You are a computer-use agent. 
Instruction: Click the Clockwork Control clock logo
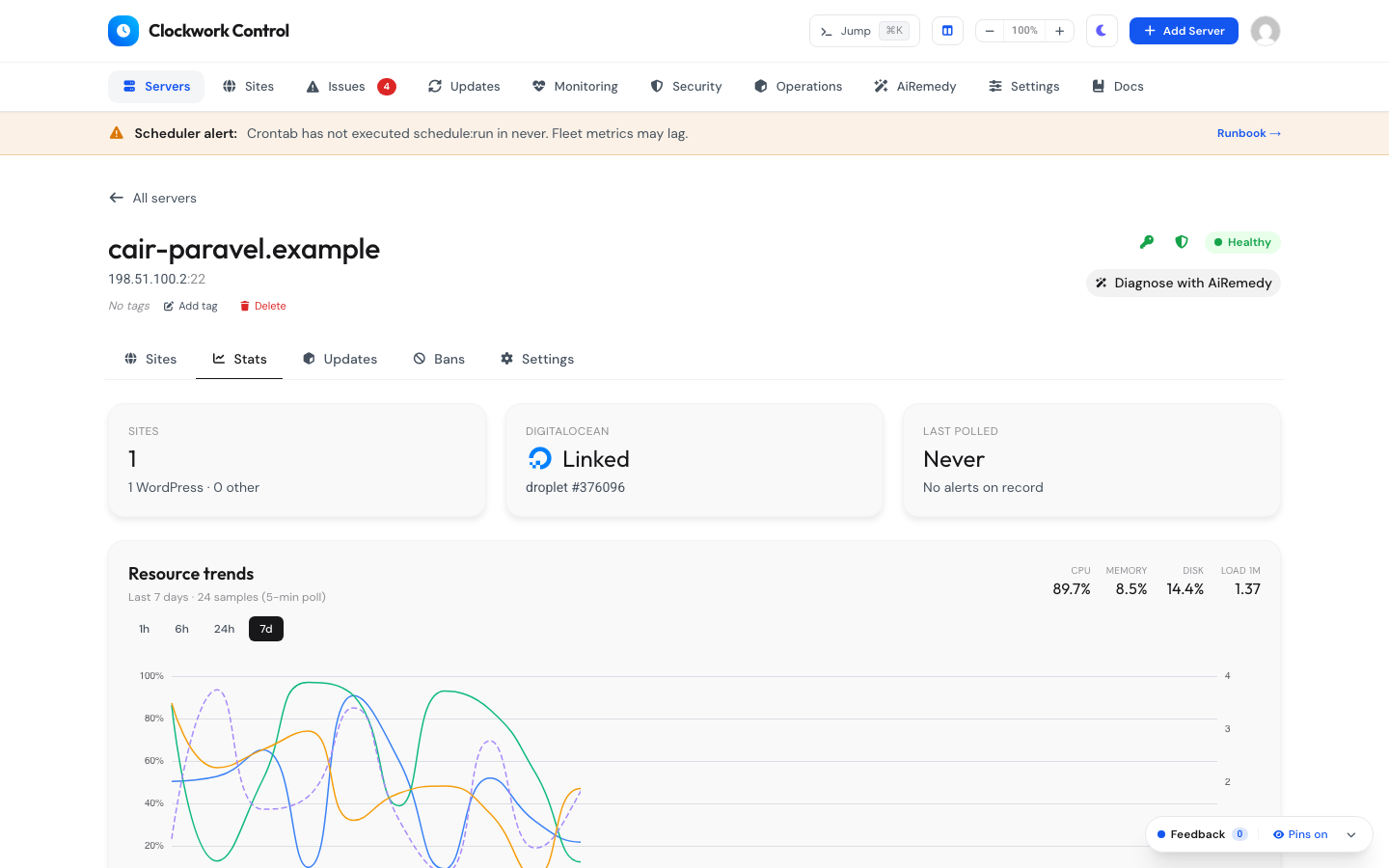(123, 31)
